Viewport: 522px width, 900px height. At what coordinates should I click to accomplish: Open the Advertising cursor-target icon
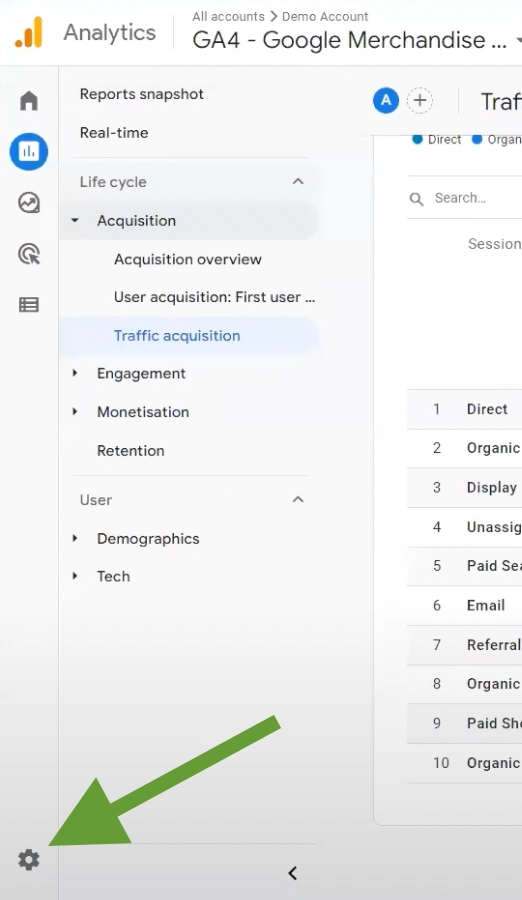pyautogui.click(x=29, y=254)
